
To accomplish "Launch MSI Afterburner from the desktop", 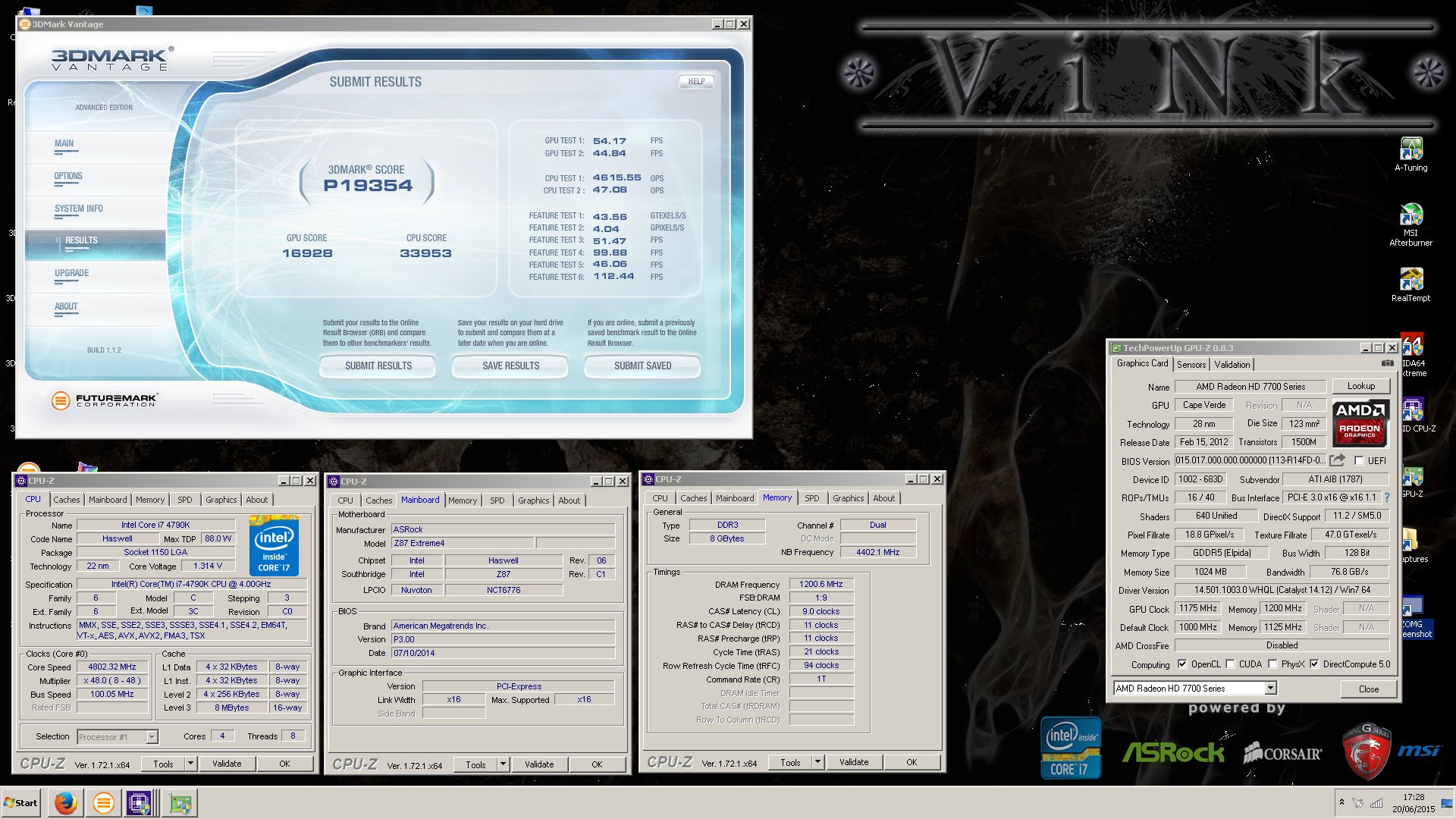I will tap(1410, 225).
